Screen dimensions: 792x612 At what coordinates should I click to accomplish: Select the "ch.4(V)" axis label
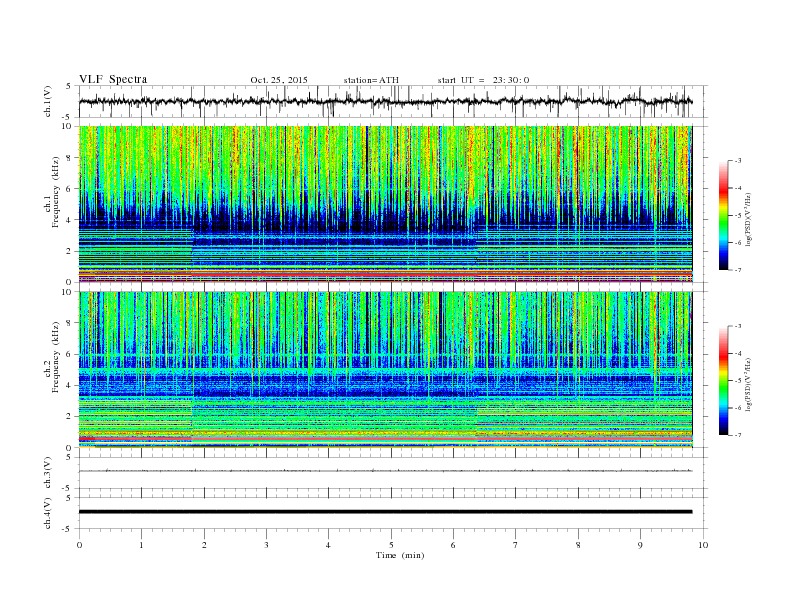48,513
